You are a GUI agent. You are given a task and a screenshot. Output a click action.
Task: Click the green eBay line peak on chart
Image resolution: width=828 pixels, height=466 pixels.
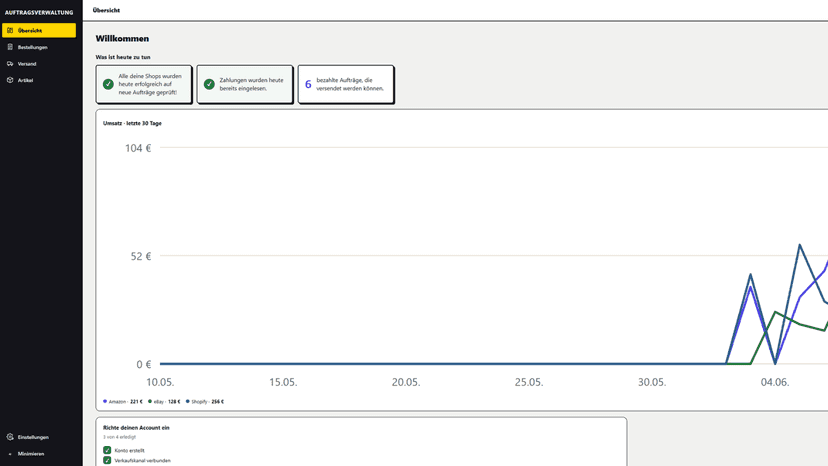(x=775, y=312)
